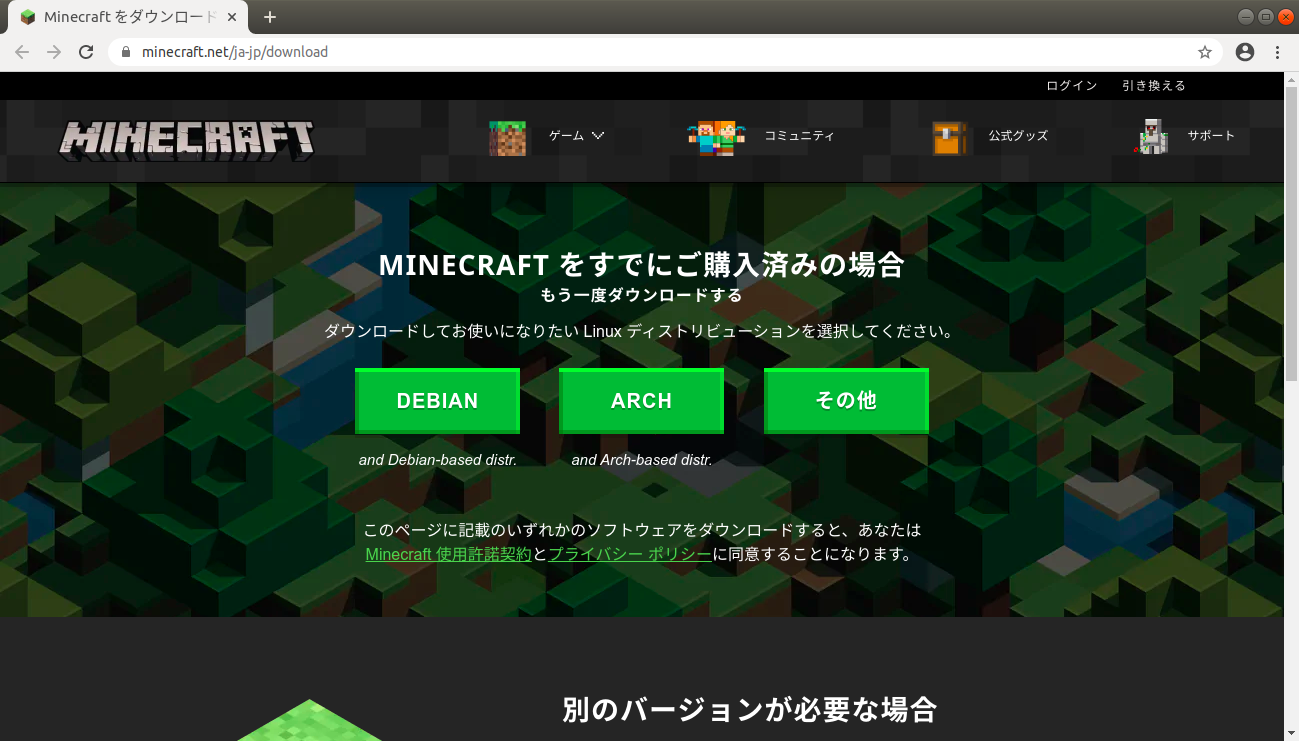
Task: Open a new tab with plus button
Action: [269, 17]
